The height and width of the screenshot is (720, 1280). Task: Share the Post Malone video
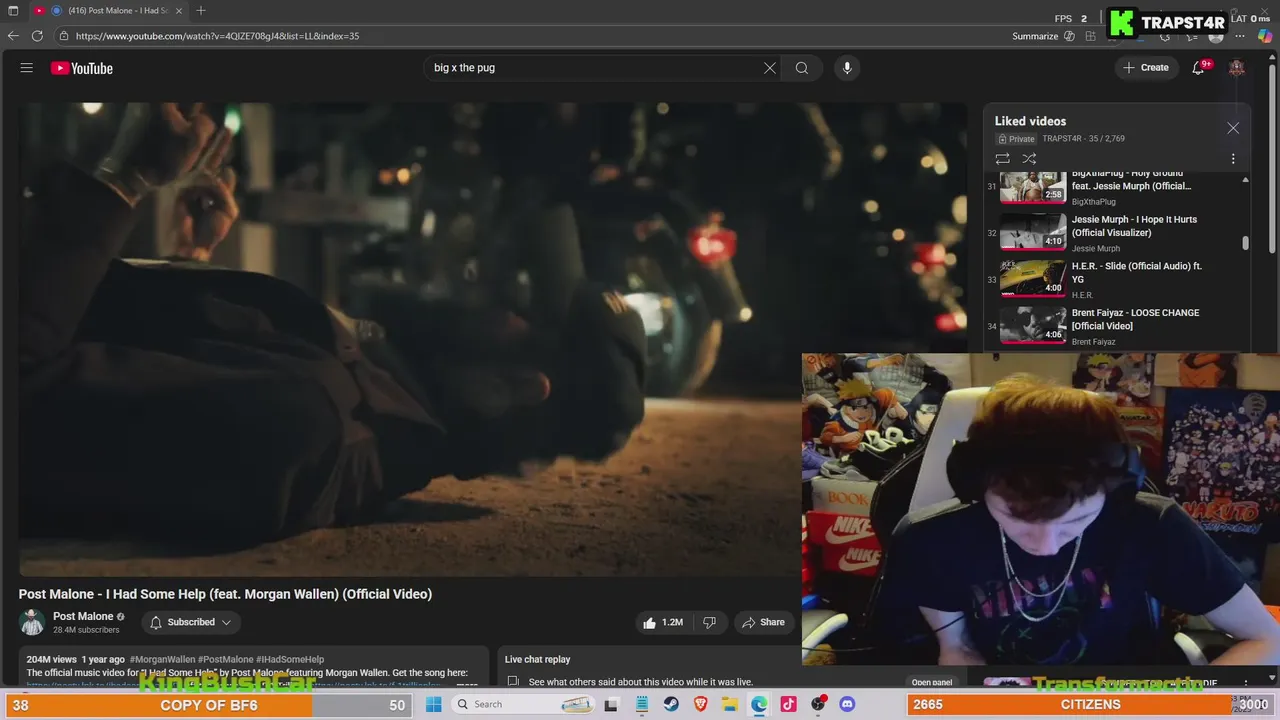tap(762, 622)
